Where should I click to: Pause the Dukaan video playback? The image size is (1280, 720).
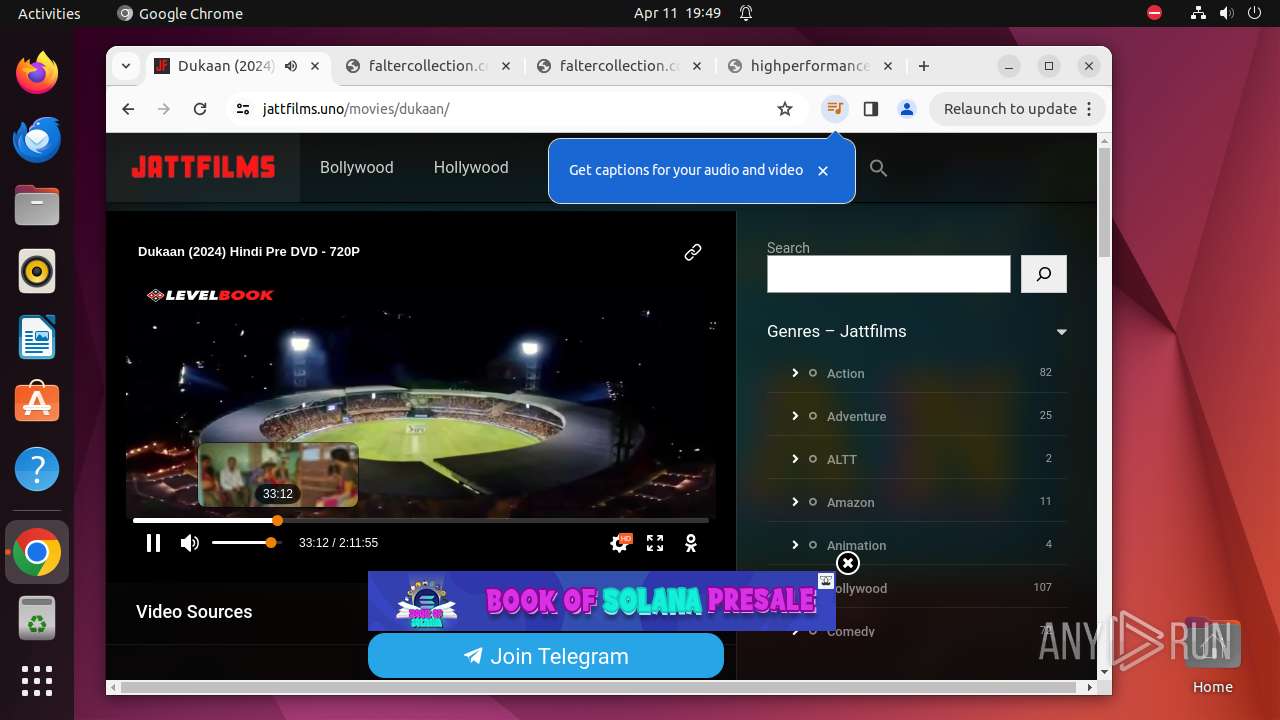[153, 543]
